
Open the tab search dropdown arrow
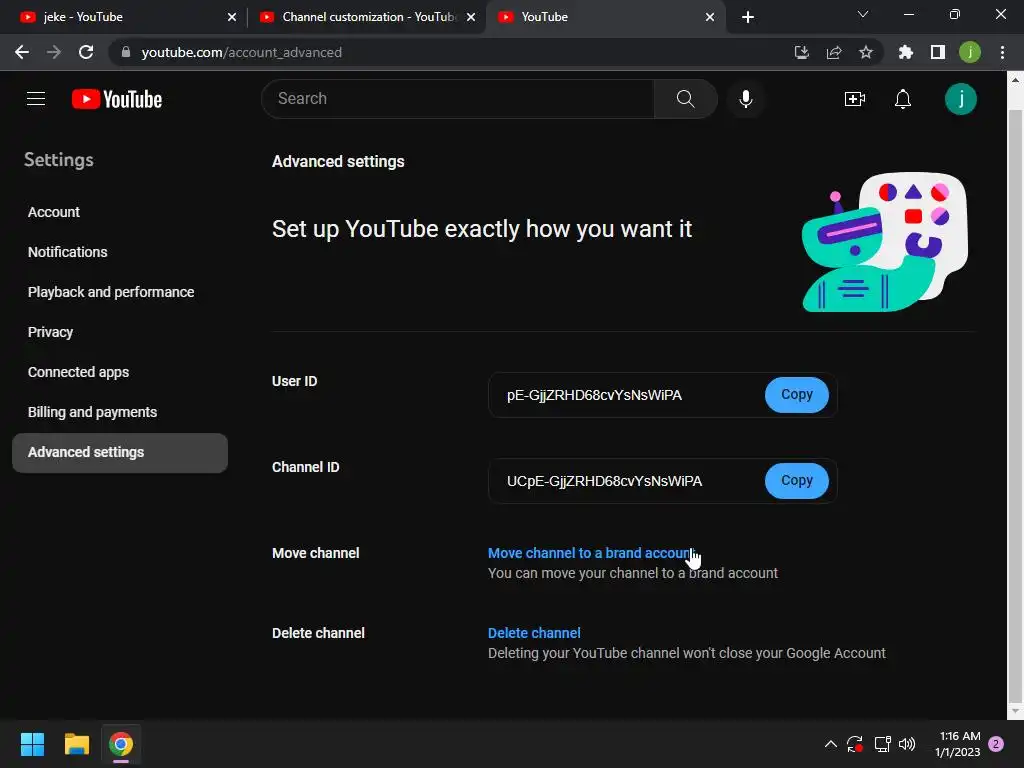[863, 14]
